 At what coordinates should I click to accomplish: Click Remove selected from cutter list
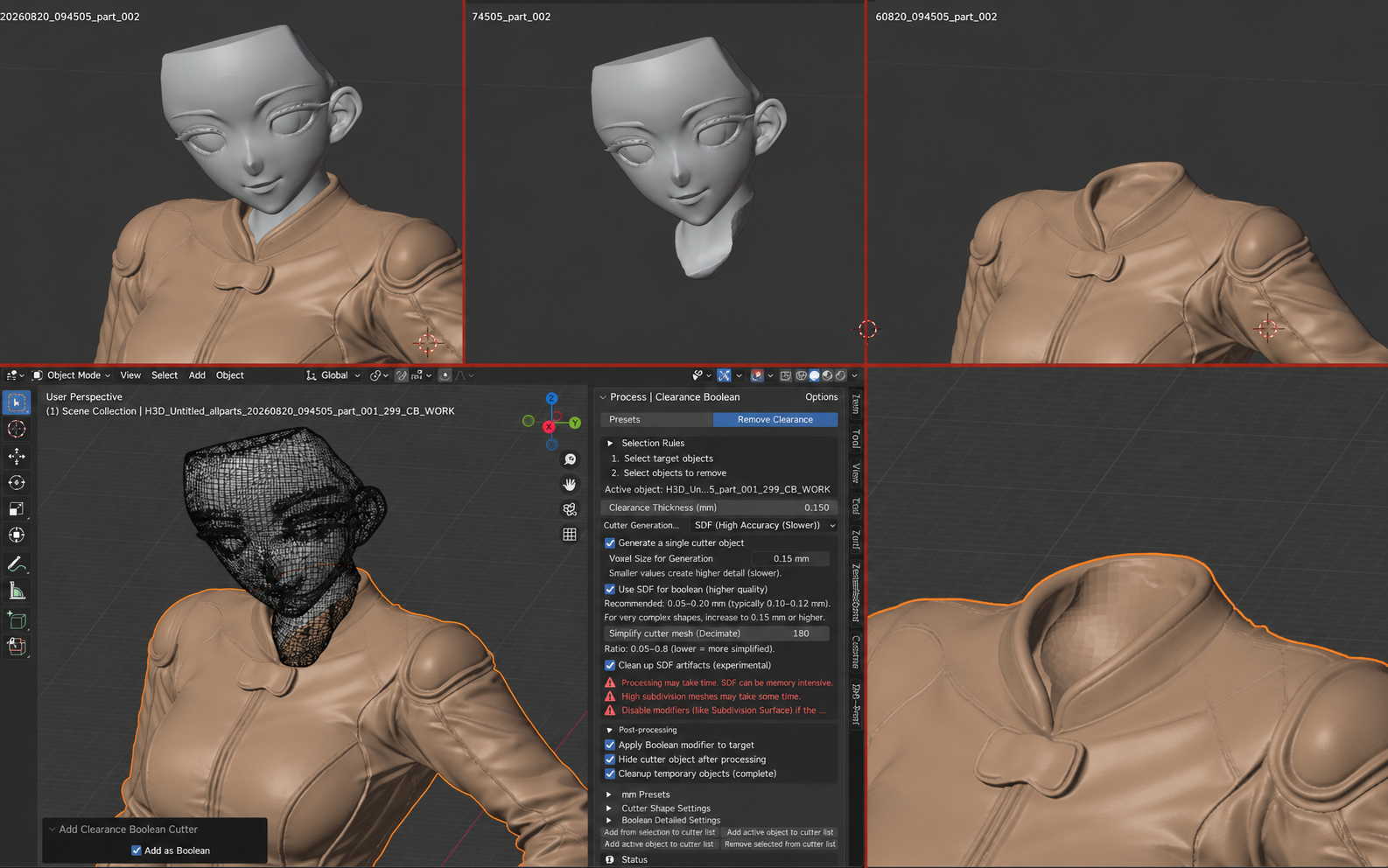(x=780, y=844)
